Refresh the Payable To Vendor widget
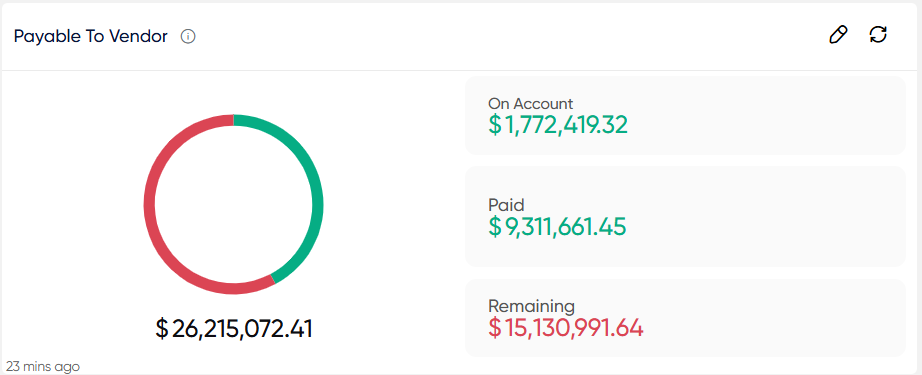 coord(878,35)
